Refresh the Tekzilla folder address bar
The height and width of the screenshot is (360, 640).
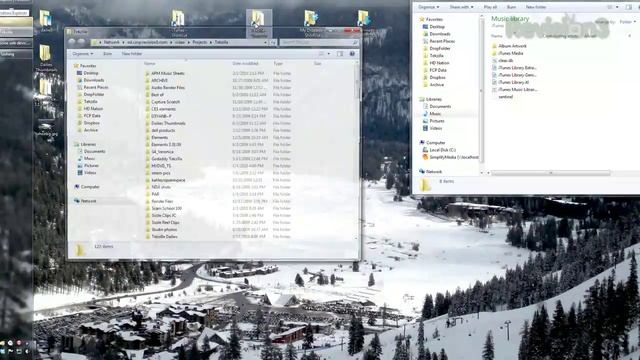(x=273, y=42)
